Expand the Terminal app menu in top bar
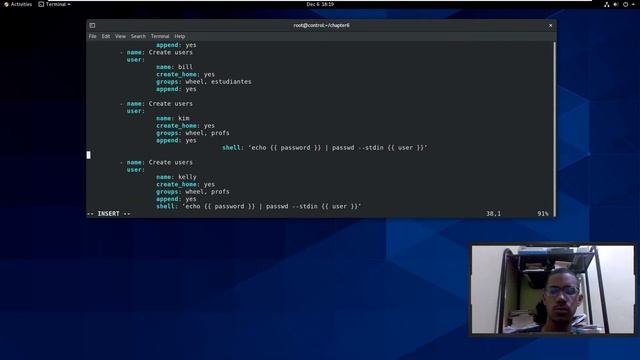 (x=54, y=4)
